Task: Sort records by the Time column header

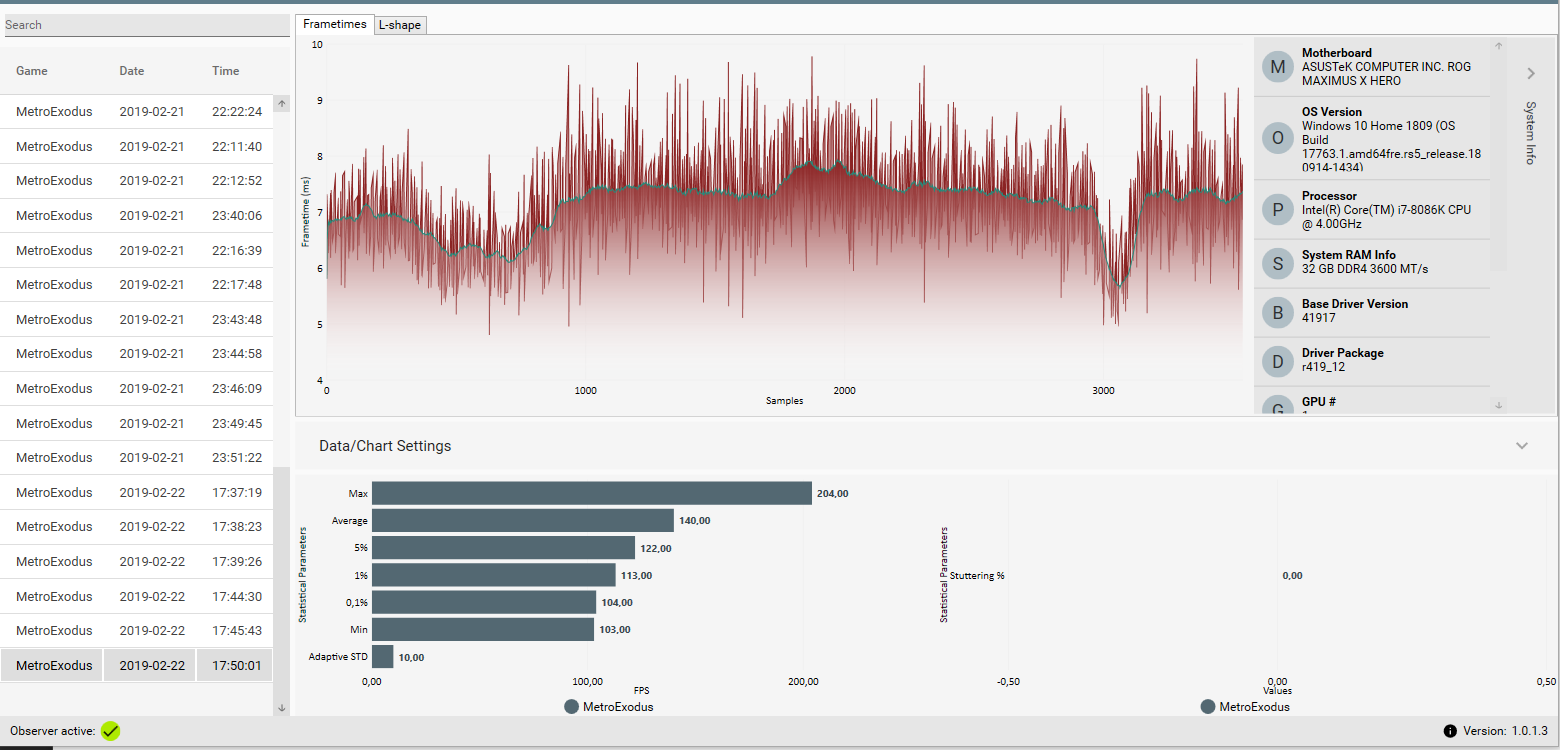Action: click(x=226, y=71)
